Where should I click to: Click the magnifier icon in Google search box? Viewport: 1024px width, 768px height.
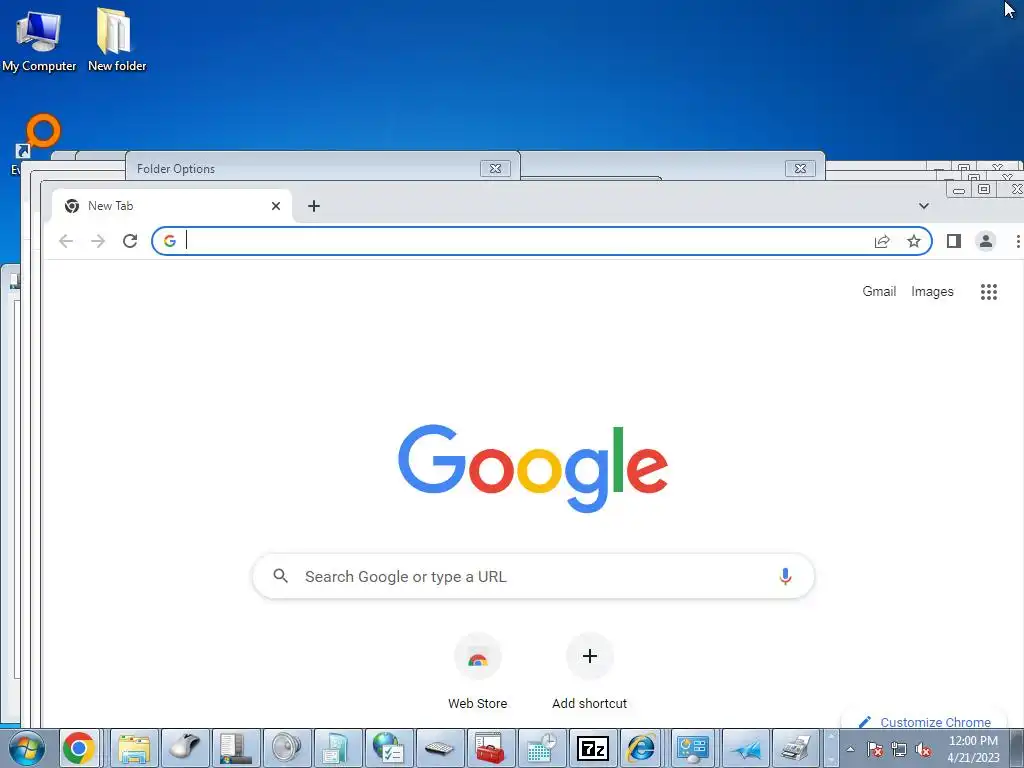click(281, 576)
